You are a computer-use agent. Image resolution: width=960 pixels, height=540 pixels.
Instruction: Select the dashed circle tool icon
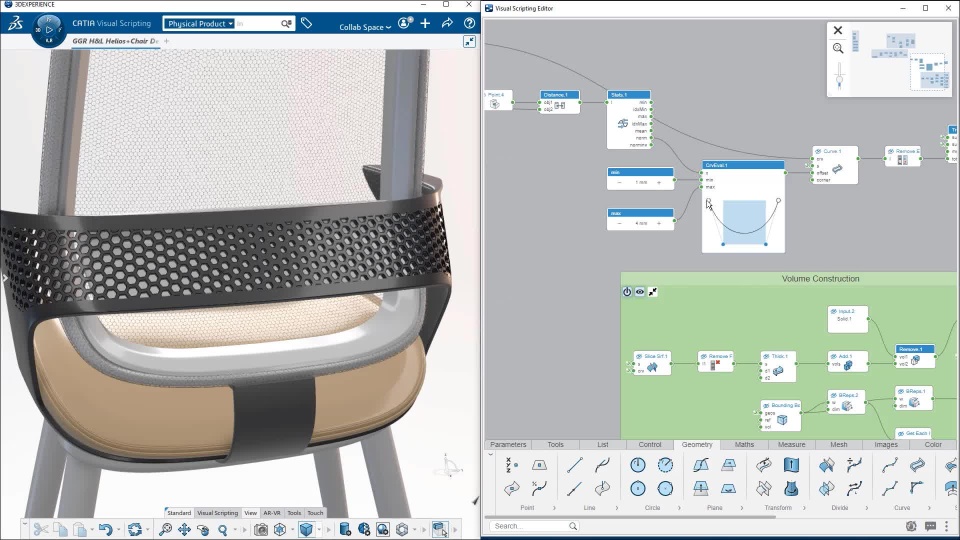(666, 465)
